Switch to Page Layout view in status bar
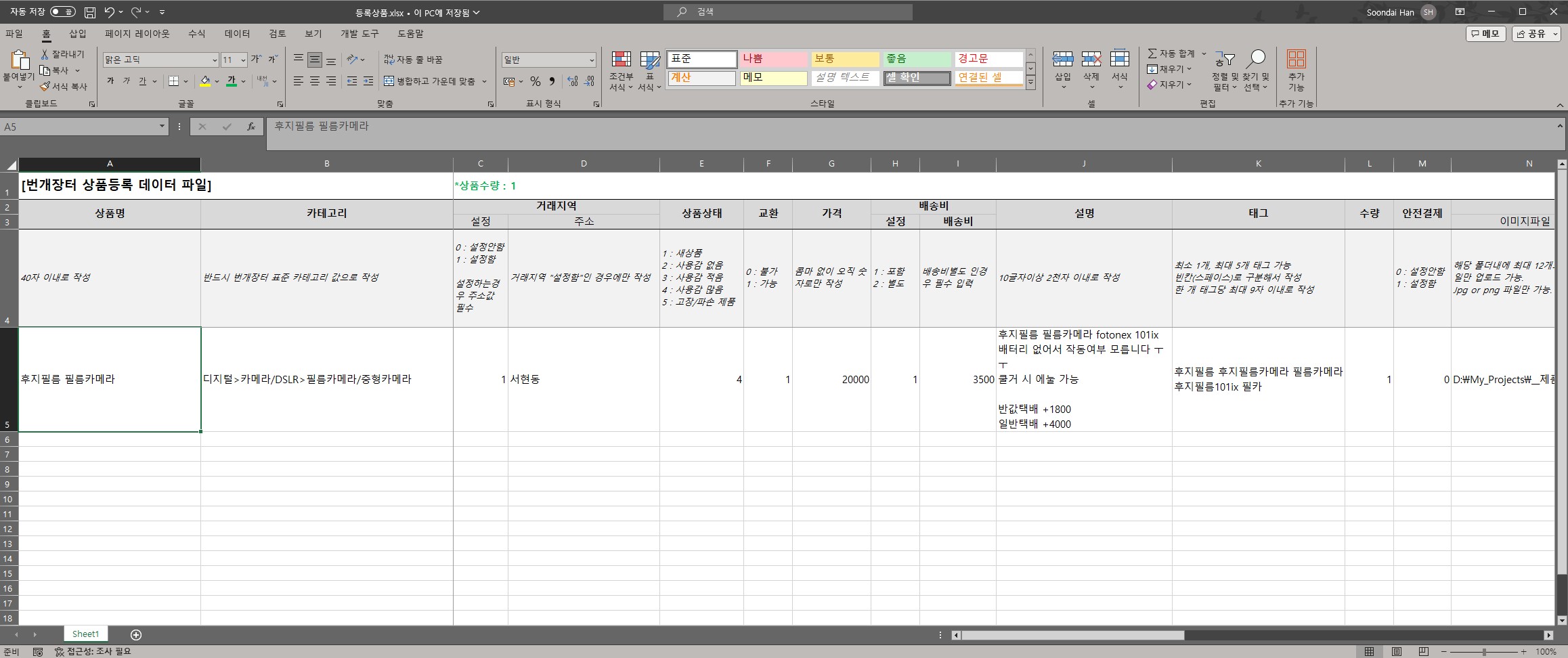 [1396, 651]
